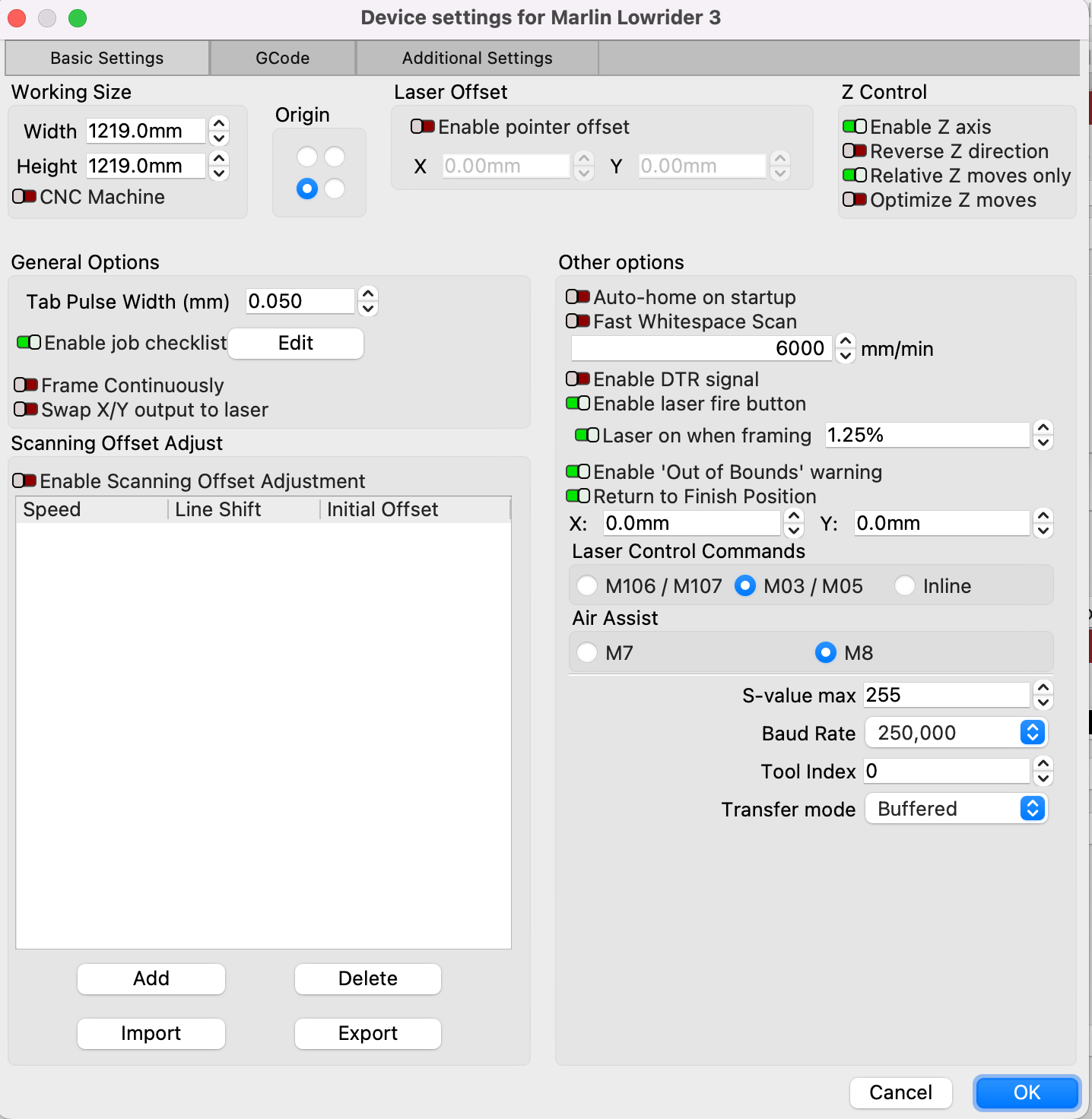Disable the Enable Z axis switch
The width and height of the screenshot is (1092, 1119).
pyautogui.click(x=855, y=127)
